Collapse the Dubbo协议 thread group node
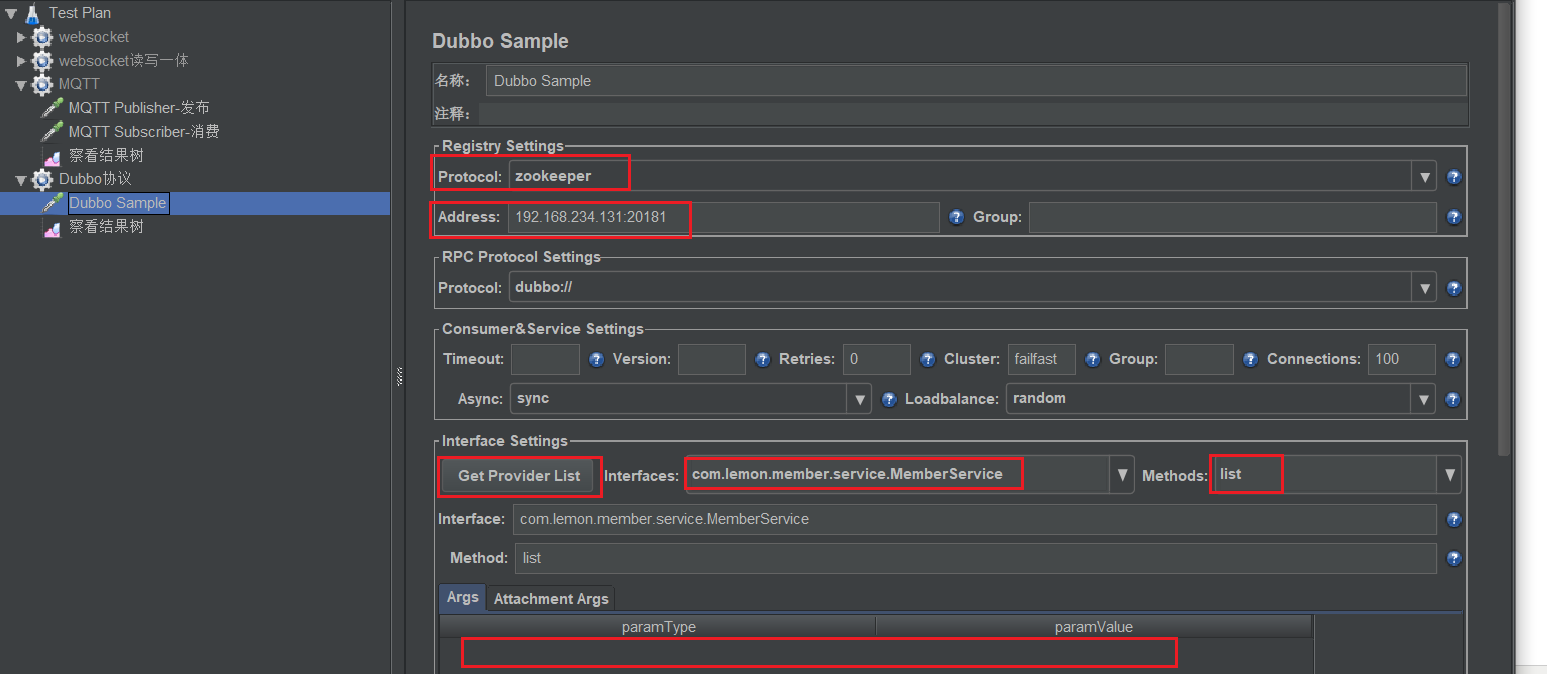Viewport: 1547px width, 674px height. pyautogui.click(x=21, y=180)
